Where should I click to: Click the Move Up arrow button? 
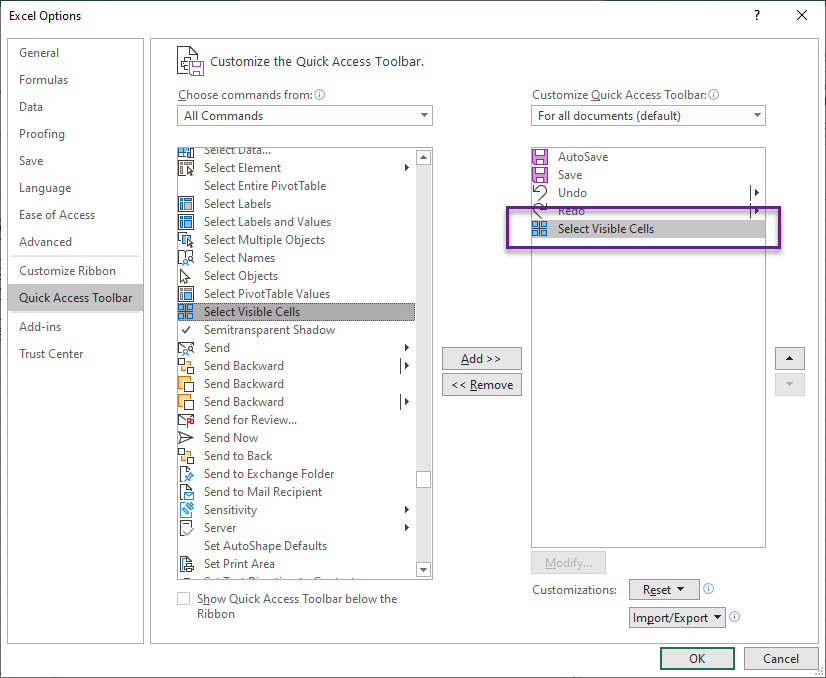790,359
